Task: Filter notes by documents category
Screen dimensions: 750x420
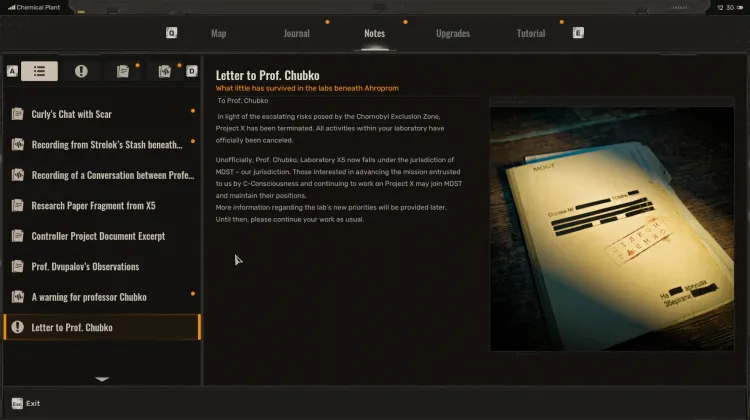Action: click(x=123, y=71)
